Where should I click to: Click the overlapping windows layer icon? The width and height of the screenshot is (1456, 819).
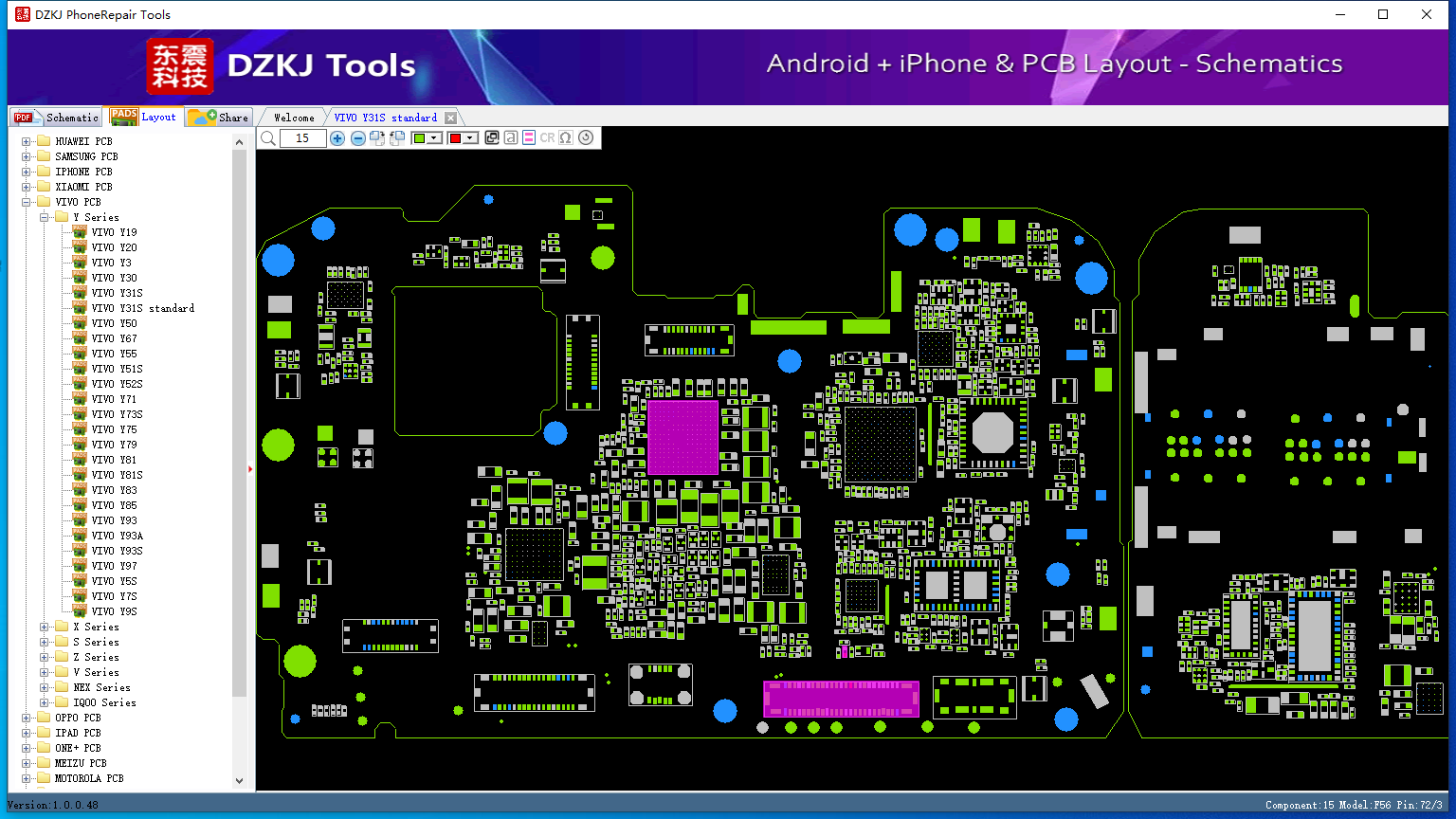[x=492, y=138]
